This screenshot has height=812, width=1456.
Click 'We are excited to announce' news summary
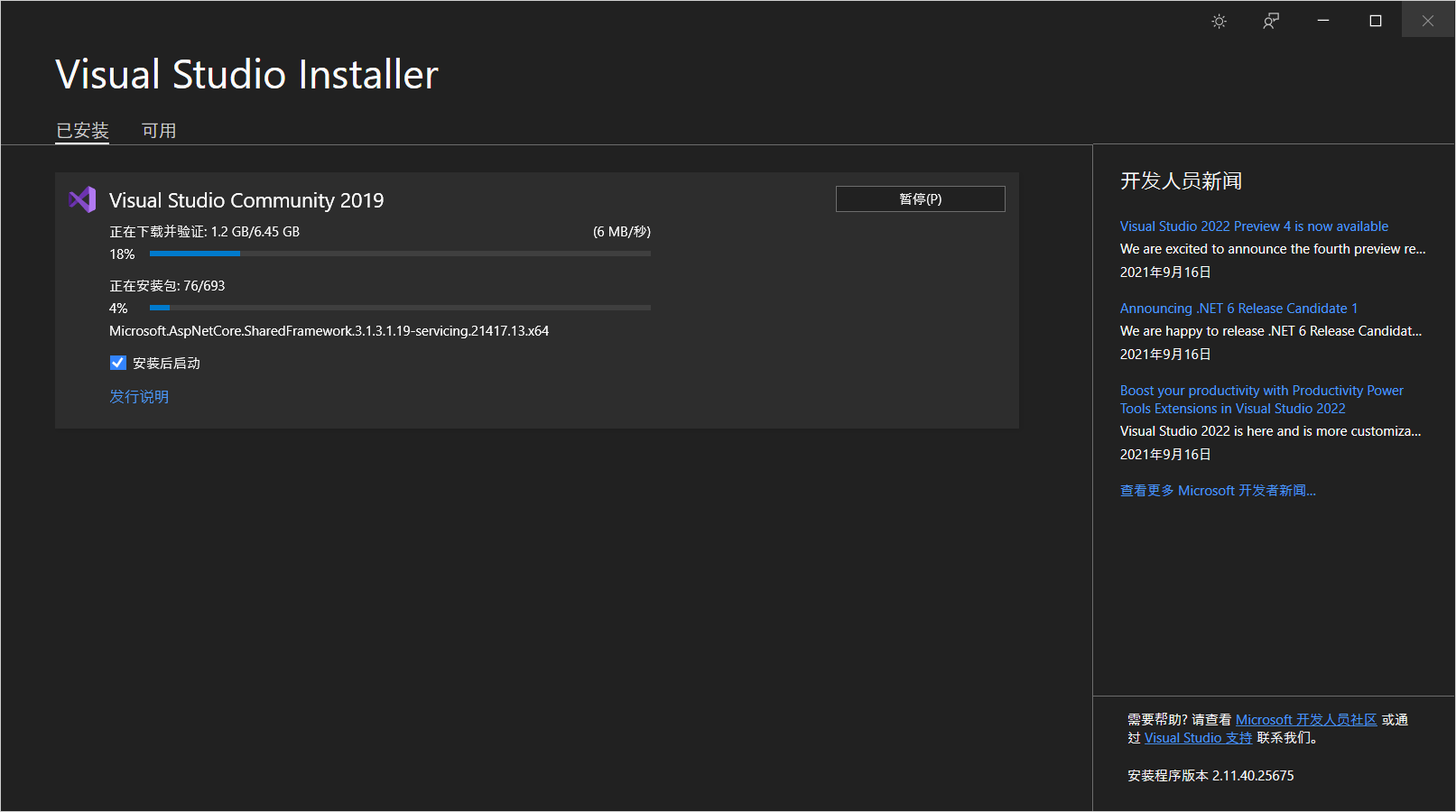coord(1273,249)
